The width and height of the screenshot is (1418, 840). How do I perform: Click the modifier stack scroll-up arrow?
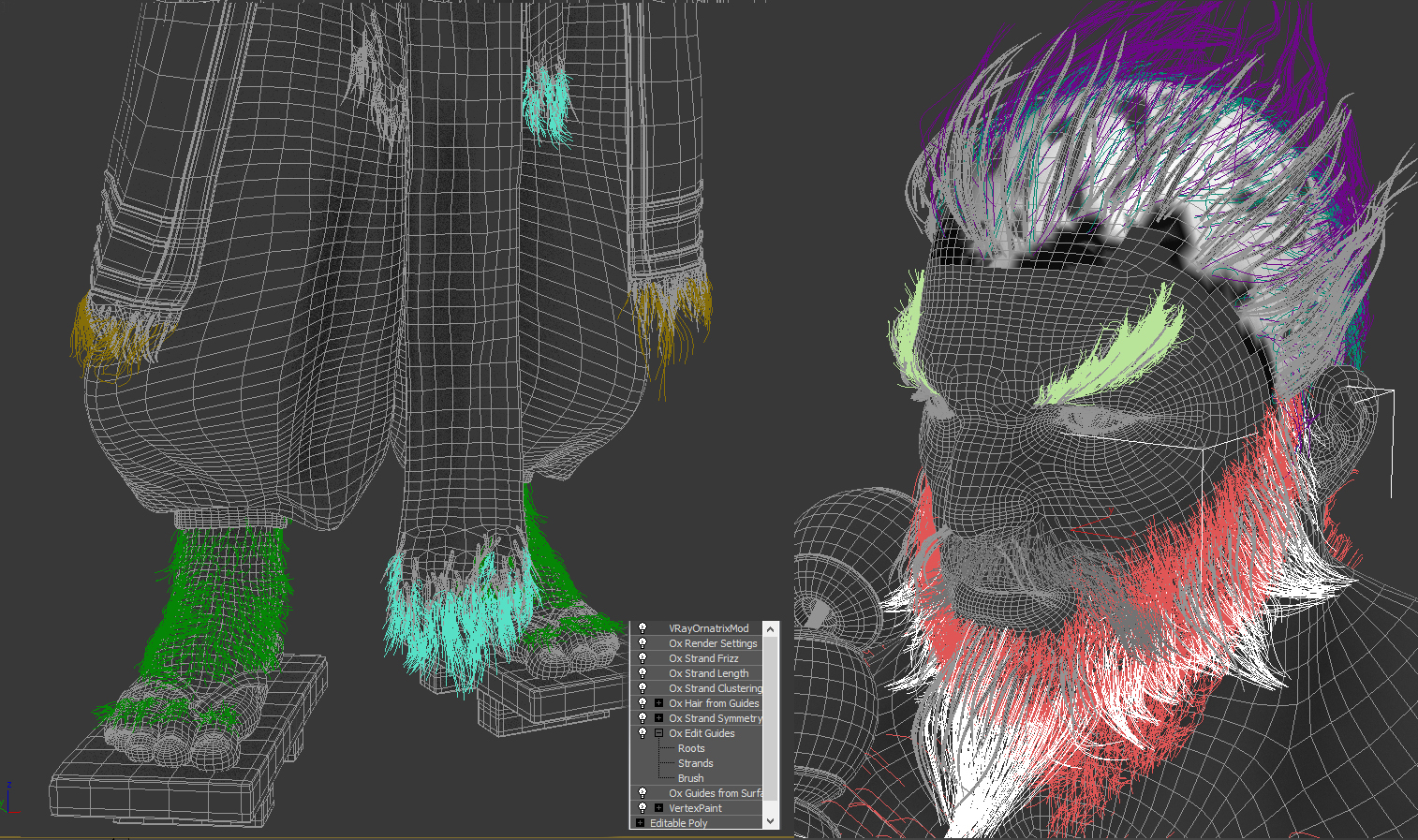(x=771, y=629)
